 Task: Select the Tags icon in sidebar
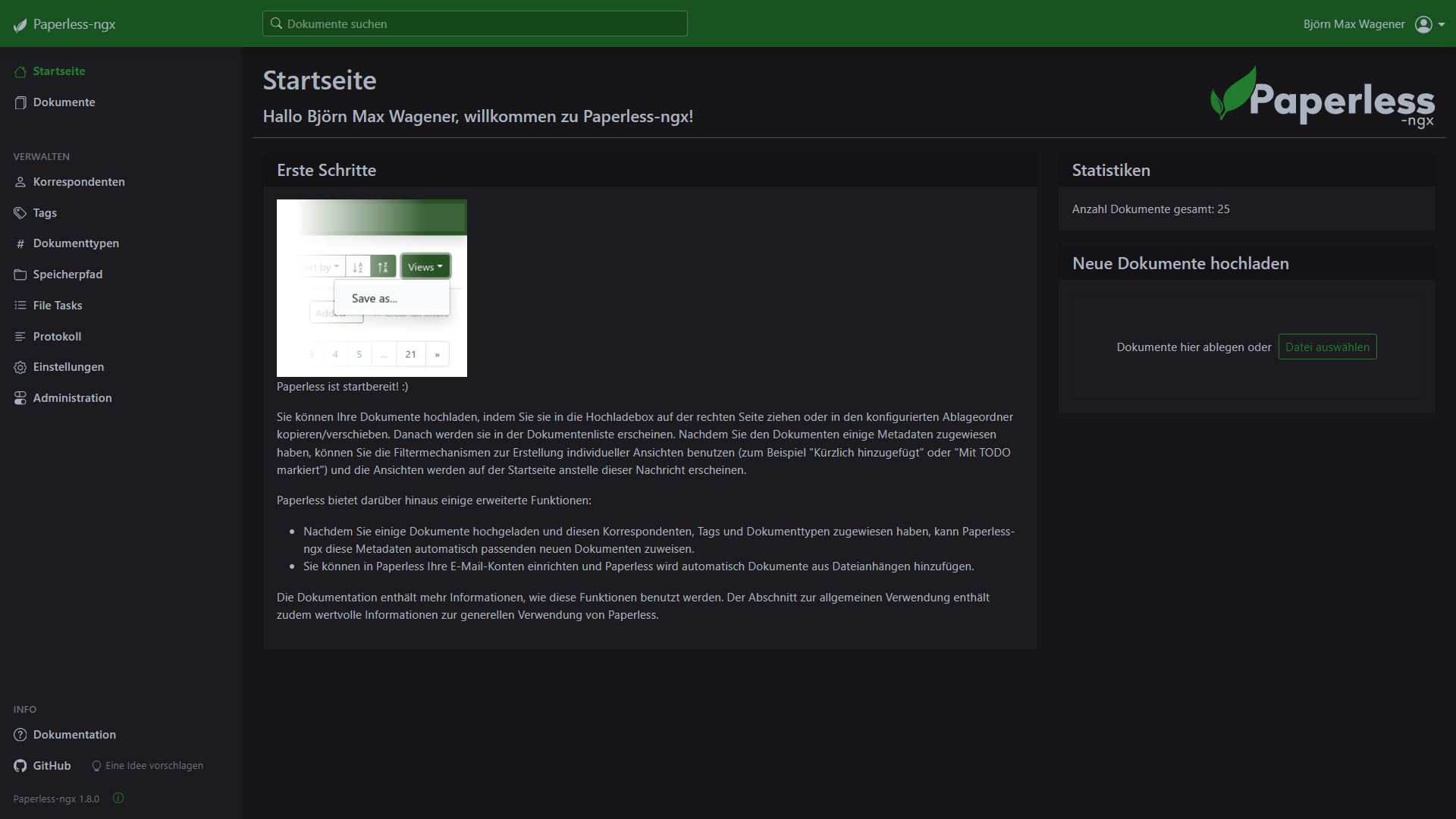coord(20,213)
